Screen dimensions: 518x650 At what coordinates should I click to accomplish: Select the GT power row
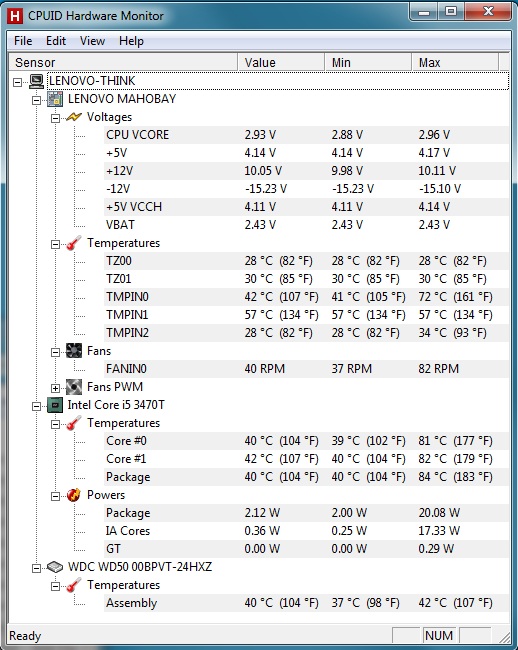click(306, 549)
